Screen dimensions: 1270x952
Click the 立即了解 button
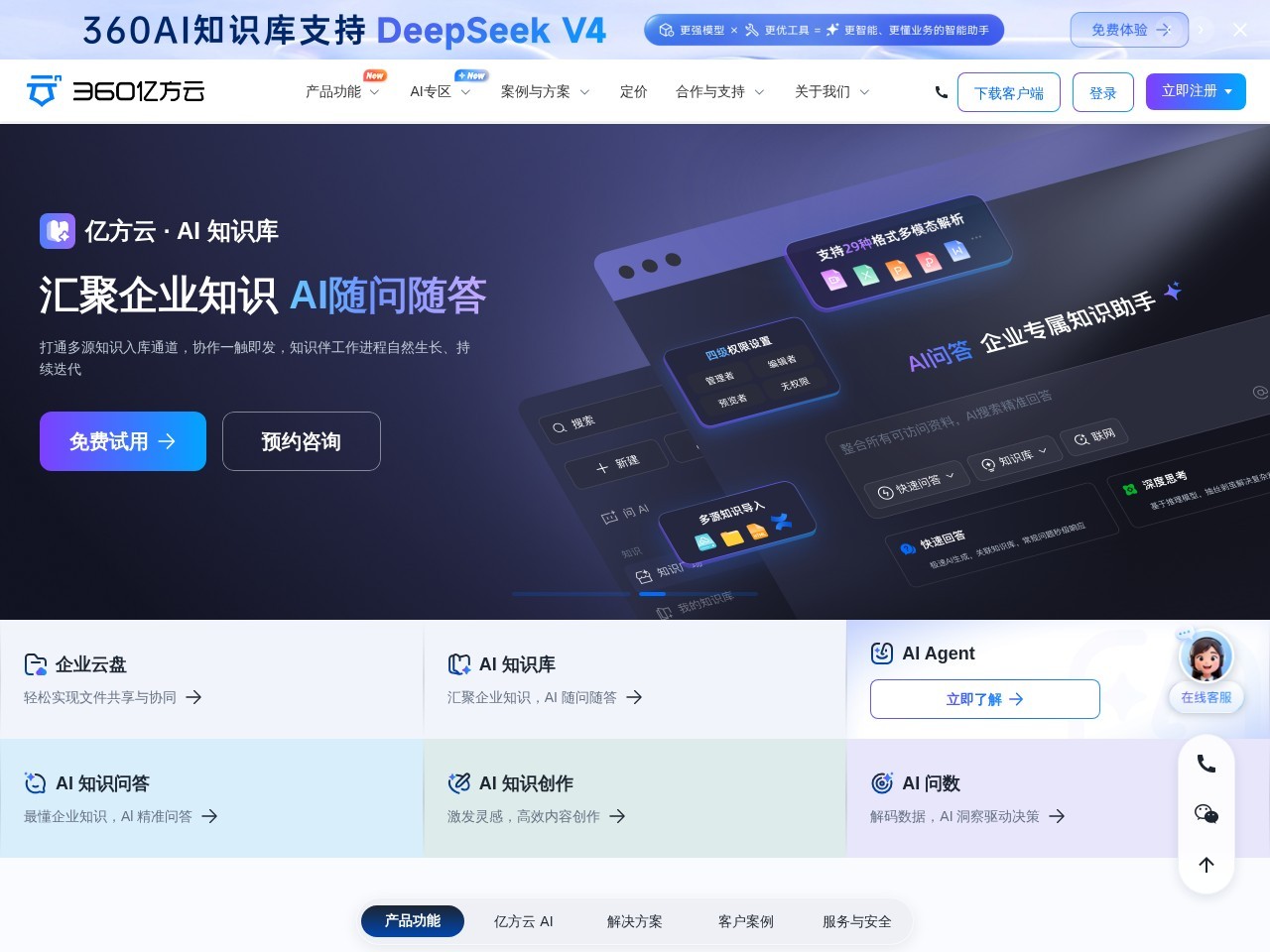coord(985,699)
